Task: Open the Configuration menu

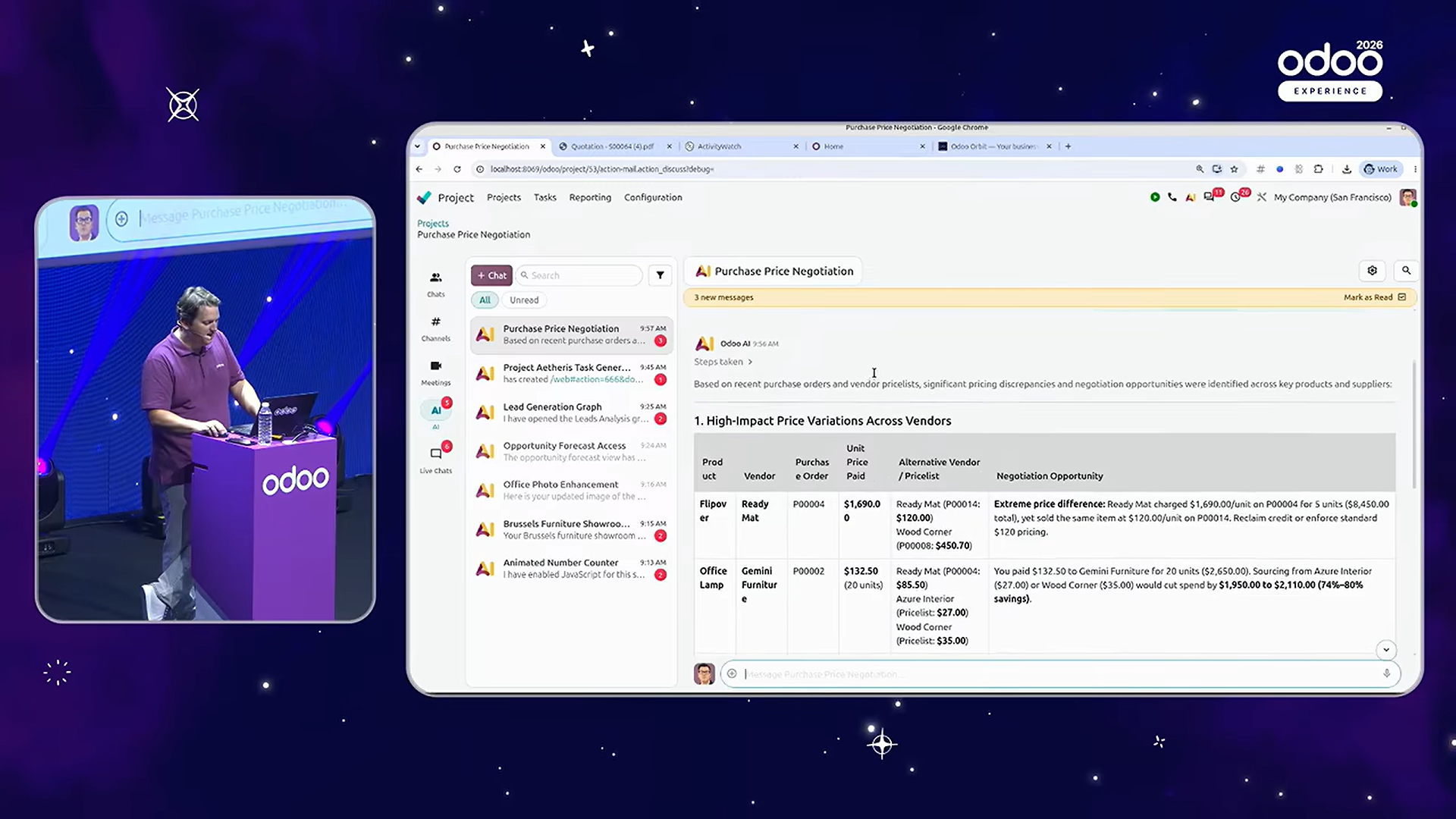Action: (x=653, y=197)
